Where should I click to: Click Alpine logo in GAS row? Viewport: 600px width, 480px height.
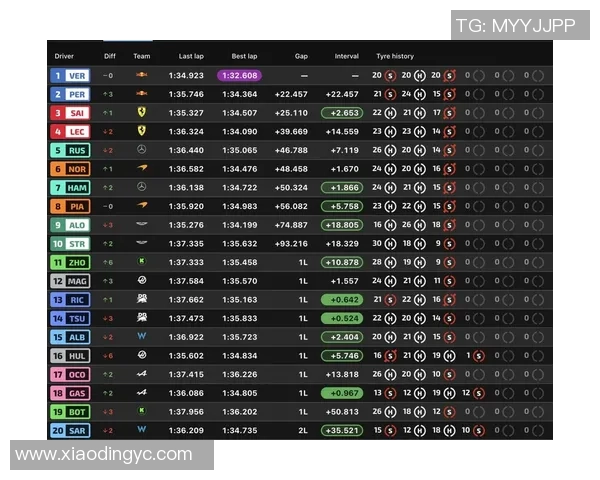tap(142, 392)
